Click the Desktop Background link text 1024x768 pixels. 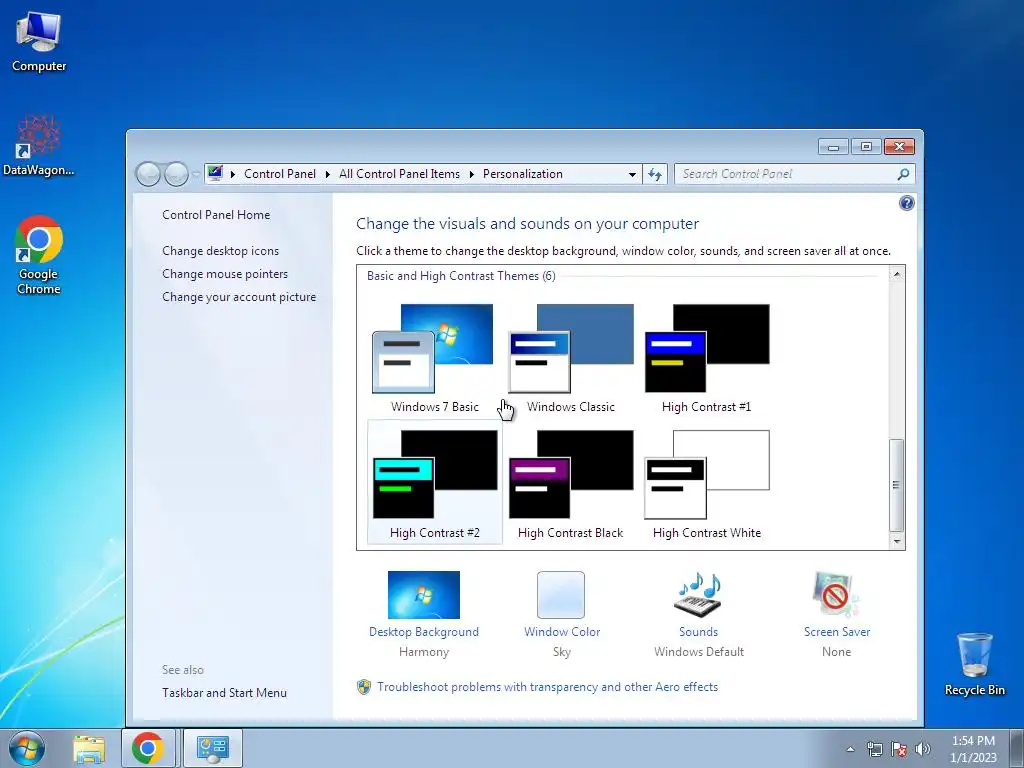click(x=424, y=632)
